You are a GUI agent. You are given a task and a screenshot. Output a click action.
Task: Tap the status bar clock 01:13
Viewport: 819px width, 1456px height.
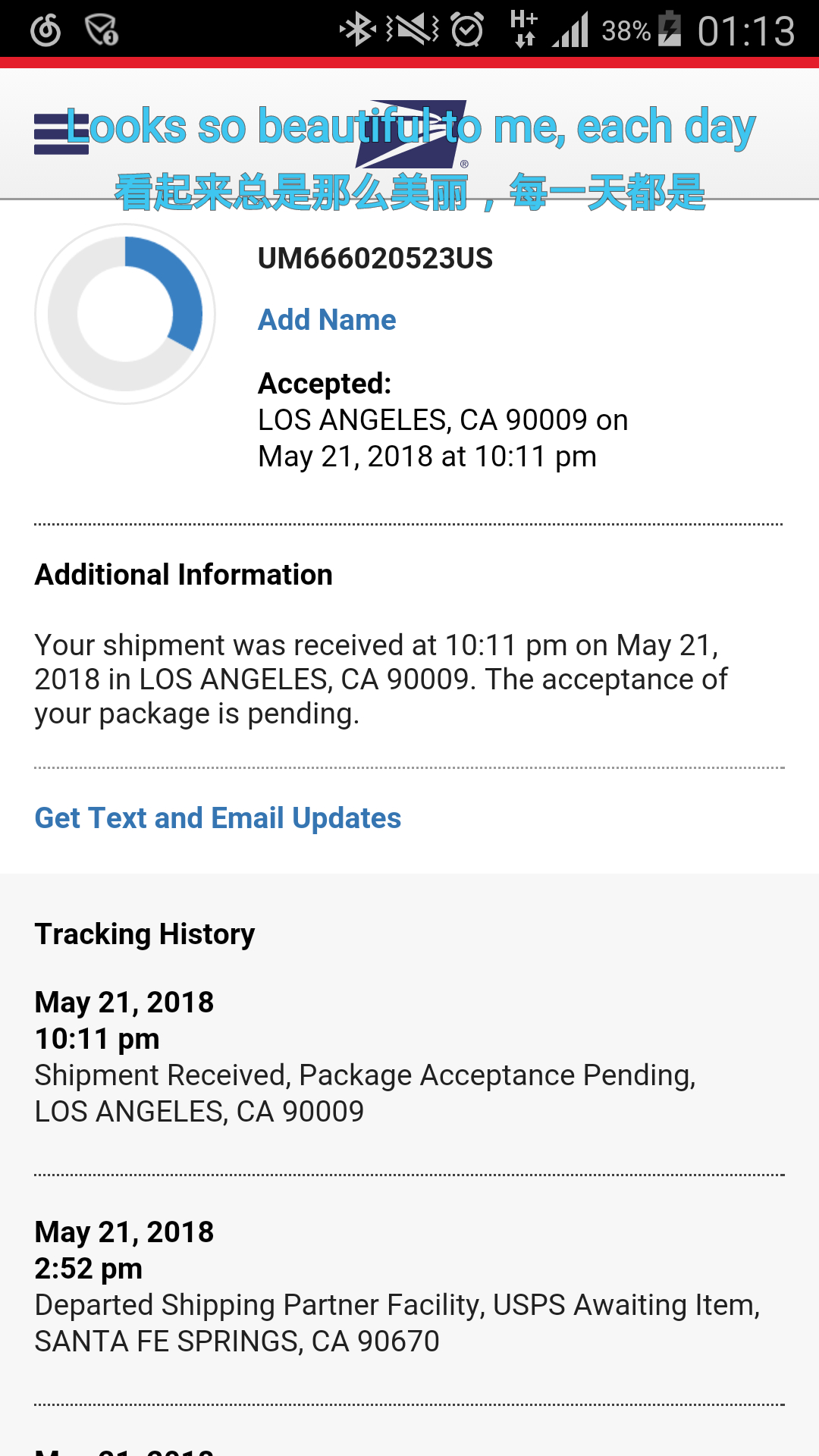coord(745,31)
